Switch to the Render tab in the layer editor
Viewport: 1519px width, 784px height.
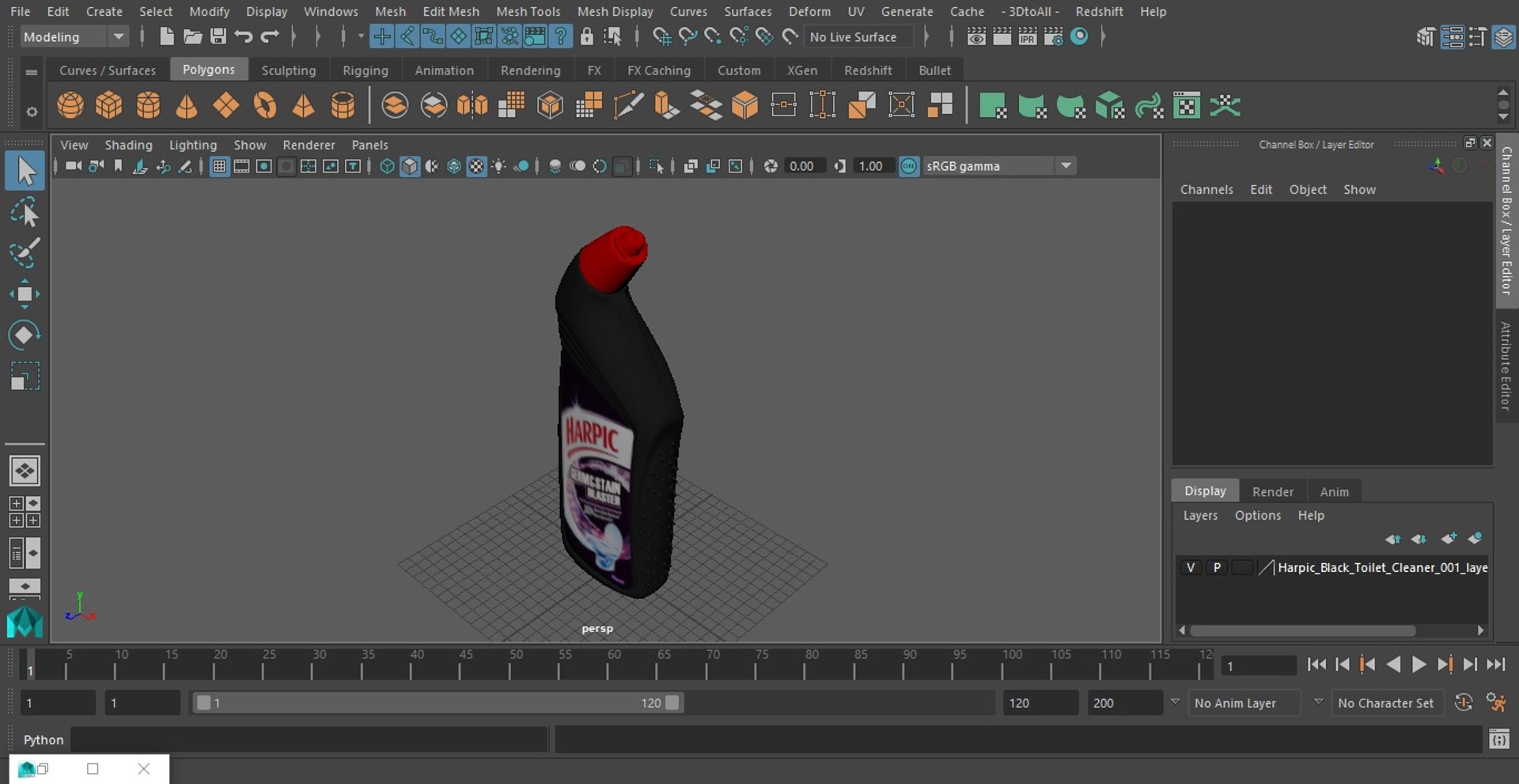pyautogui.click(x=1272, y=491)
